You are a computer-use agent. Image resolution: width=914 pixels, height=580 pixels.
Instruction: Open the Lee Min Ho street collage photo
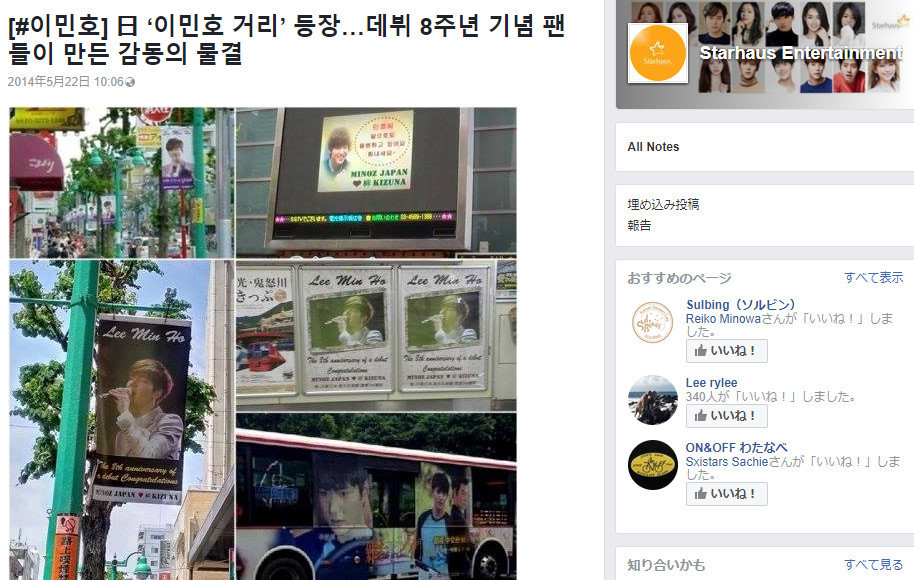coord(263,343)
